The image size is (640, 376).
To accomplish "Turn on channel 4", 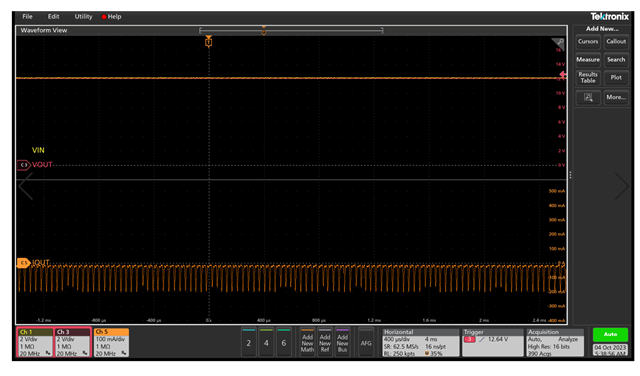I will 266,342.
